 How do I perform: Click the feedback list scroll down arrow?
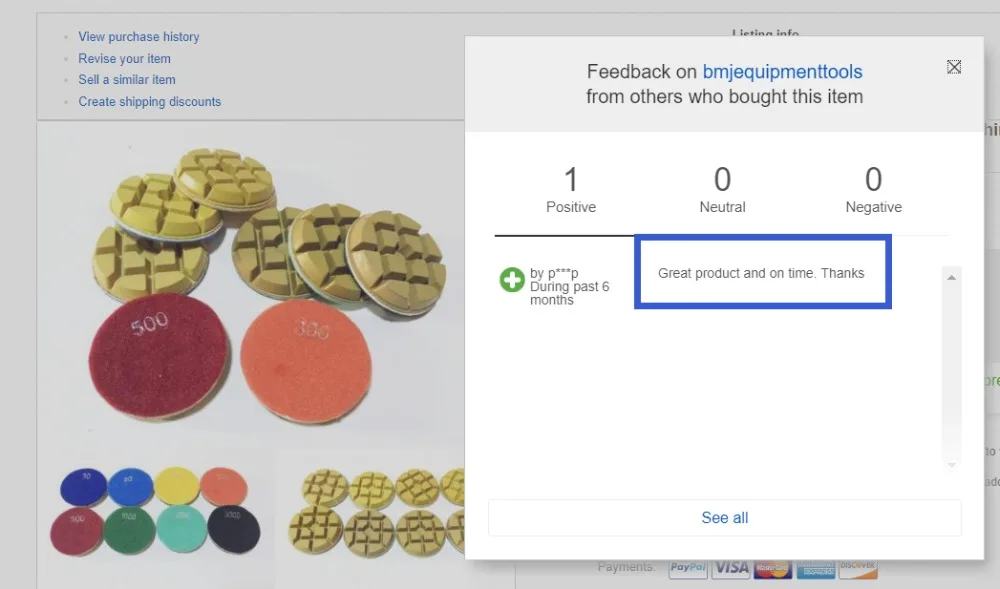click(x=951, y=465)
